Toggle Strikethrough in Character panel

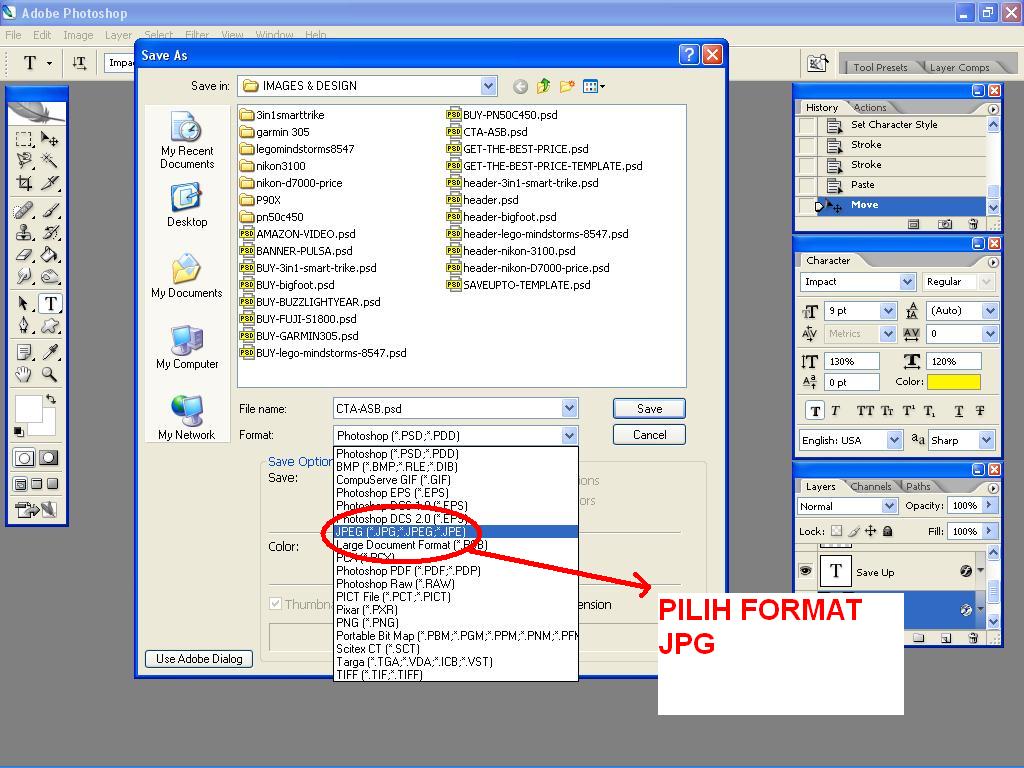(980, 411)
